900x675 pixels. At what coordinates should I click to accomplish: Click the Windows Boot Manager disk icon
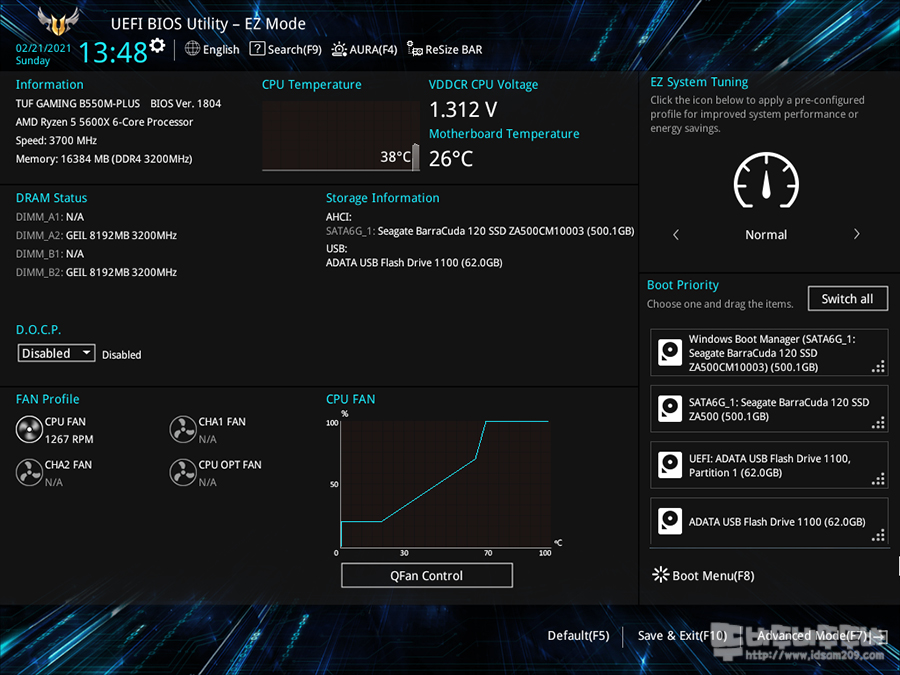(669, 352)
